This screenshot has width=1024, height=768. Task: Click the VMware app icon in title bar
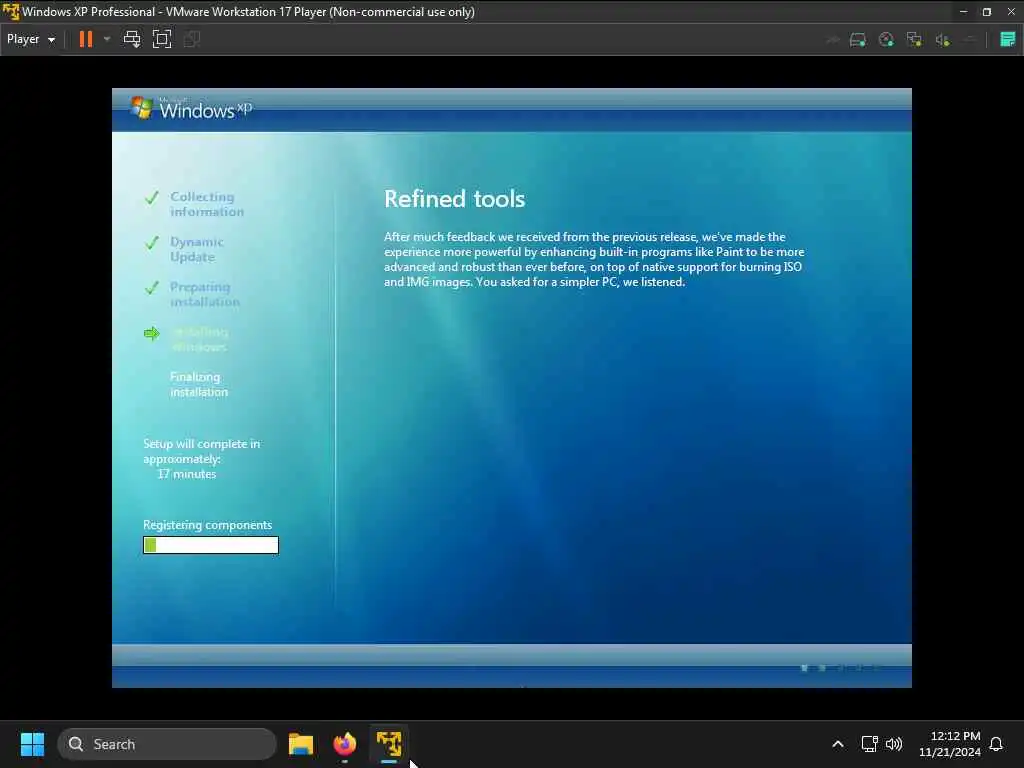(x=11, y=11)
